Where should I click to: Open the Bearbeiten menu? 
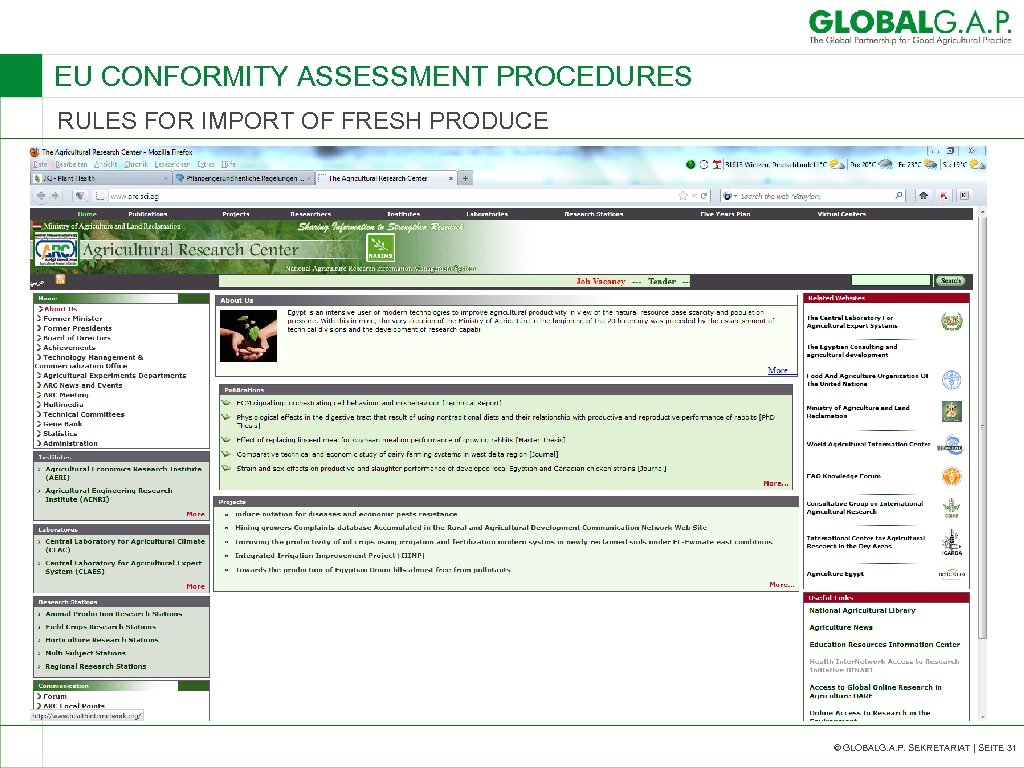[x=71, y=165]
